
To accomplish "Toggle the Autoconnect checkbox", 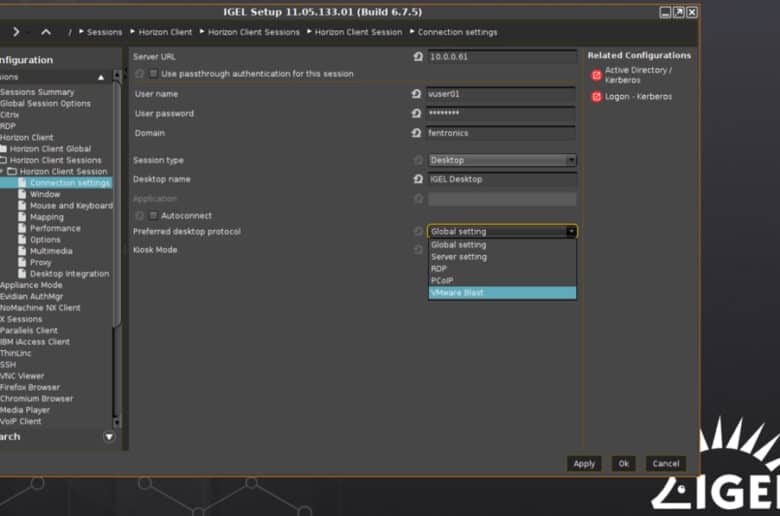I will [153, 215].
